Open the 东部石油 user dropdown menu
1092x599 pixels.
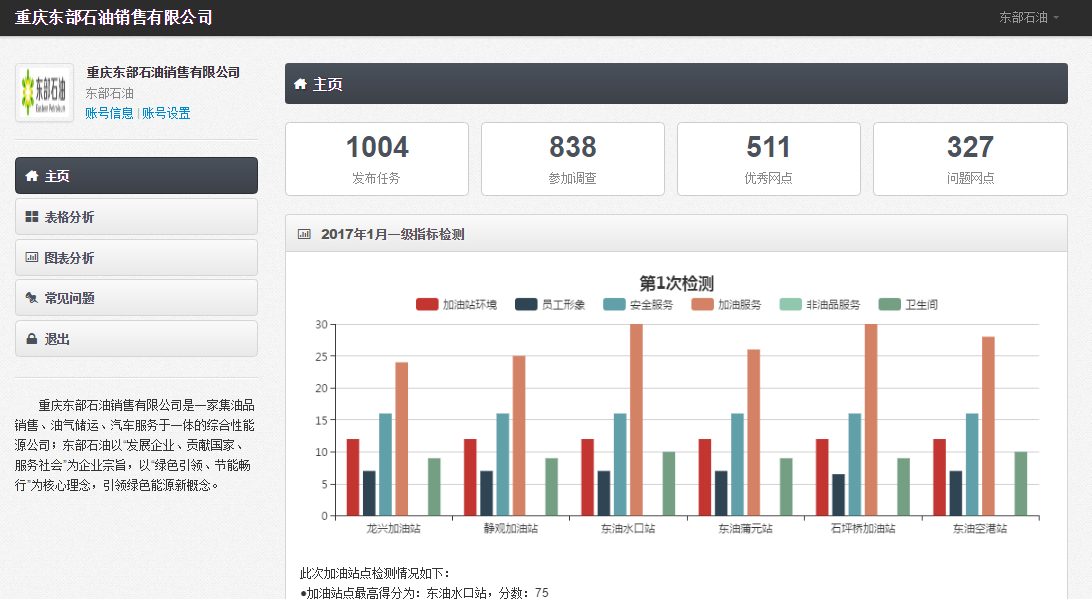[x=1029, y=17]
